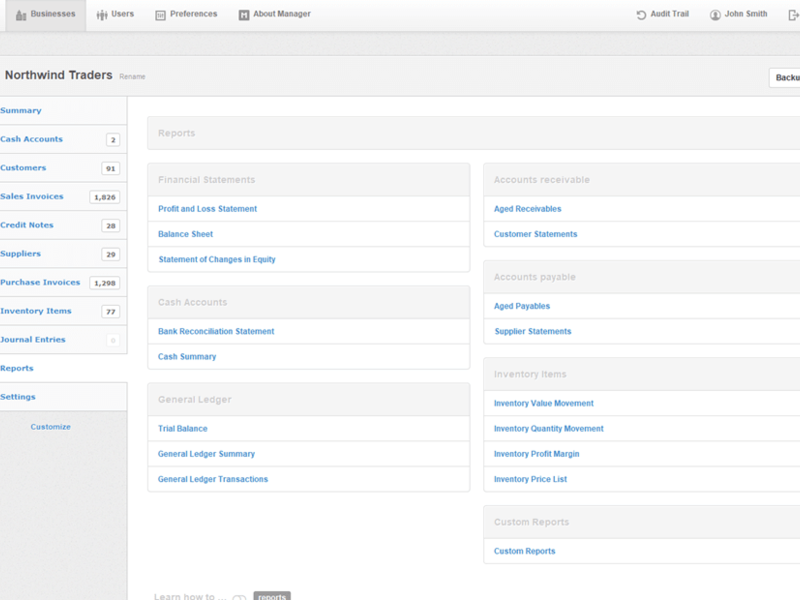The width and height of the screenshot is (800, 600).
Task: Open the Aged Receivables report
Action: pos(525,209)
